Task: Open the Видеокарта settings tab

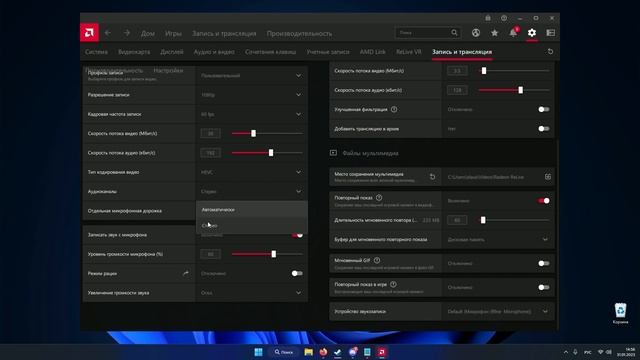Action: point(134,52)
